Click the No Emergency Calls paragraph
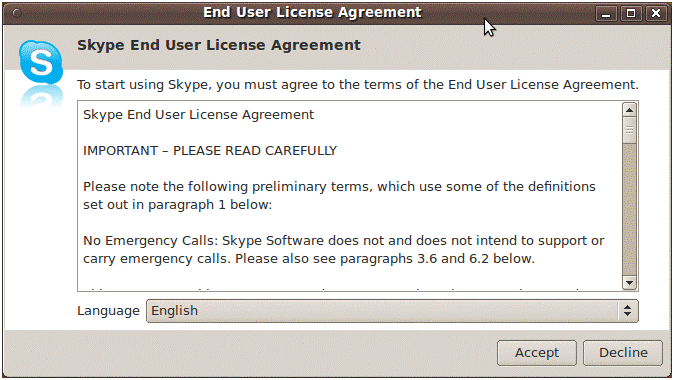 click(x=343, y=249)
